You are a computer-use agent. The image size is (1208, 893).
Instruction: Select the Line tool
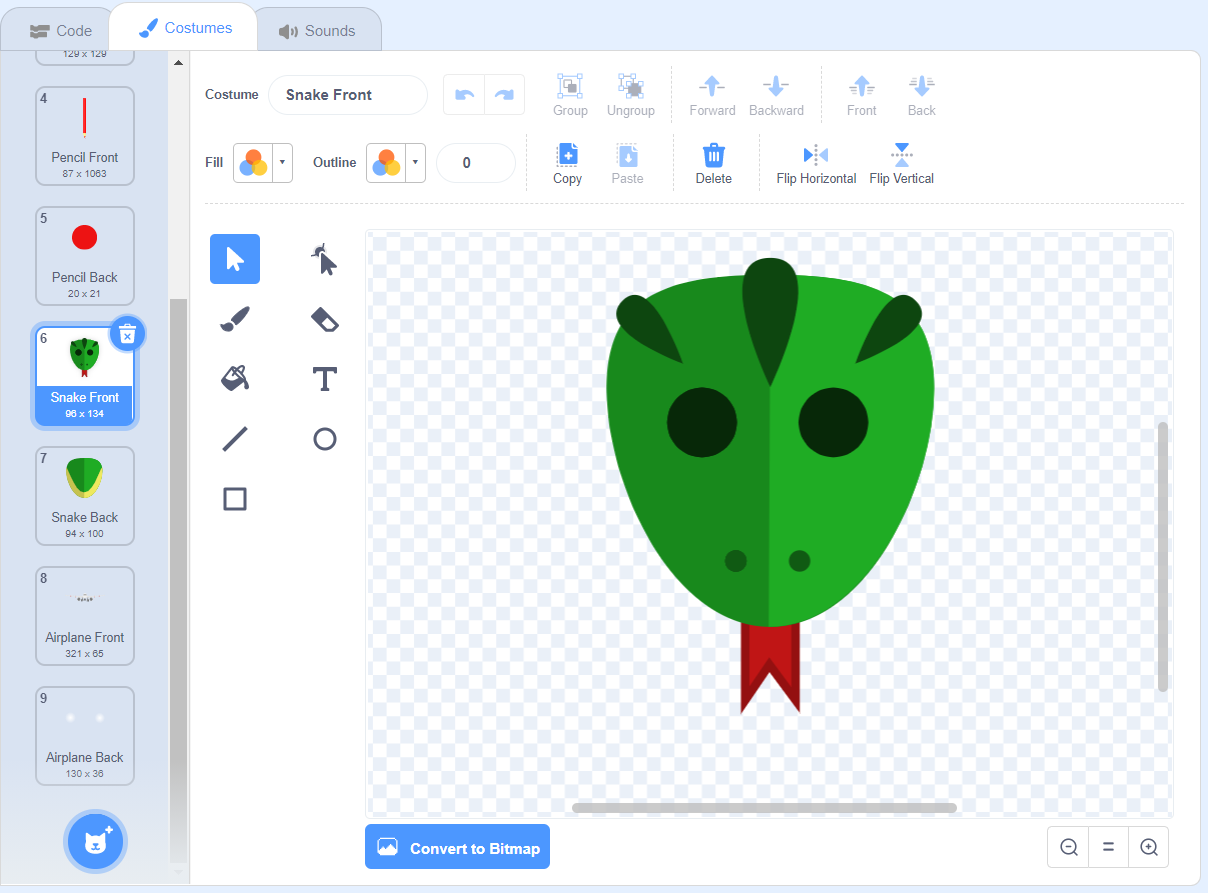[x=234, y=439]
